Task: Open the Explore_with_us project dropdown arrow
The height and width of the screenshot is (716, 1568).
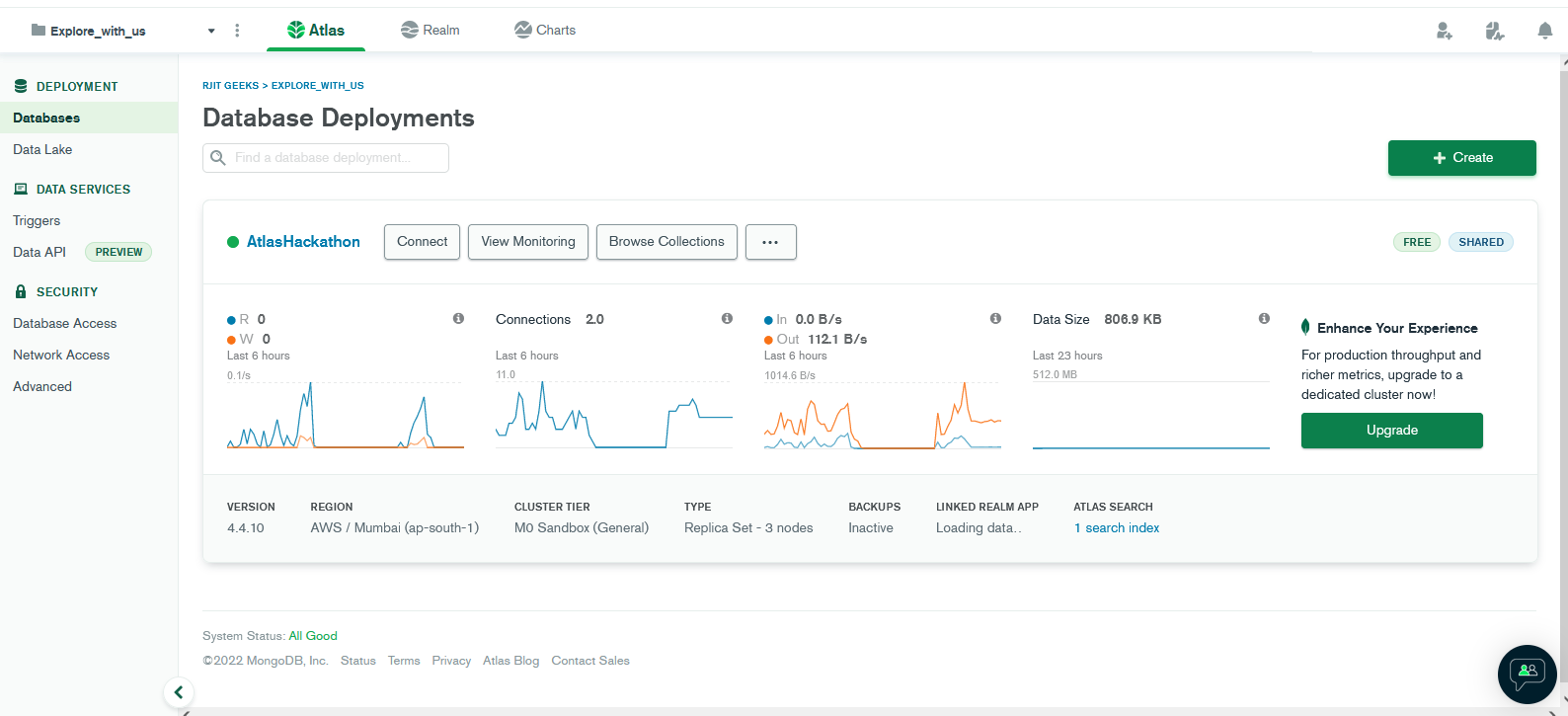Action: [x=211, y=31]
